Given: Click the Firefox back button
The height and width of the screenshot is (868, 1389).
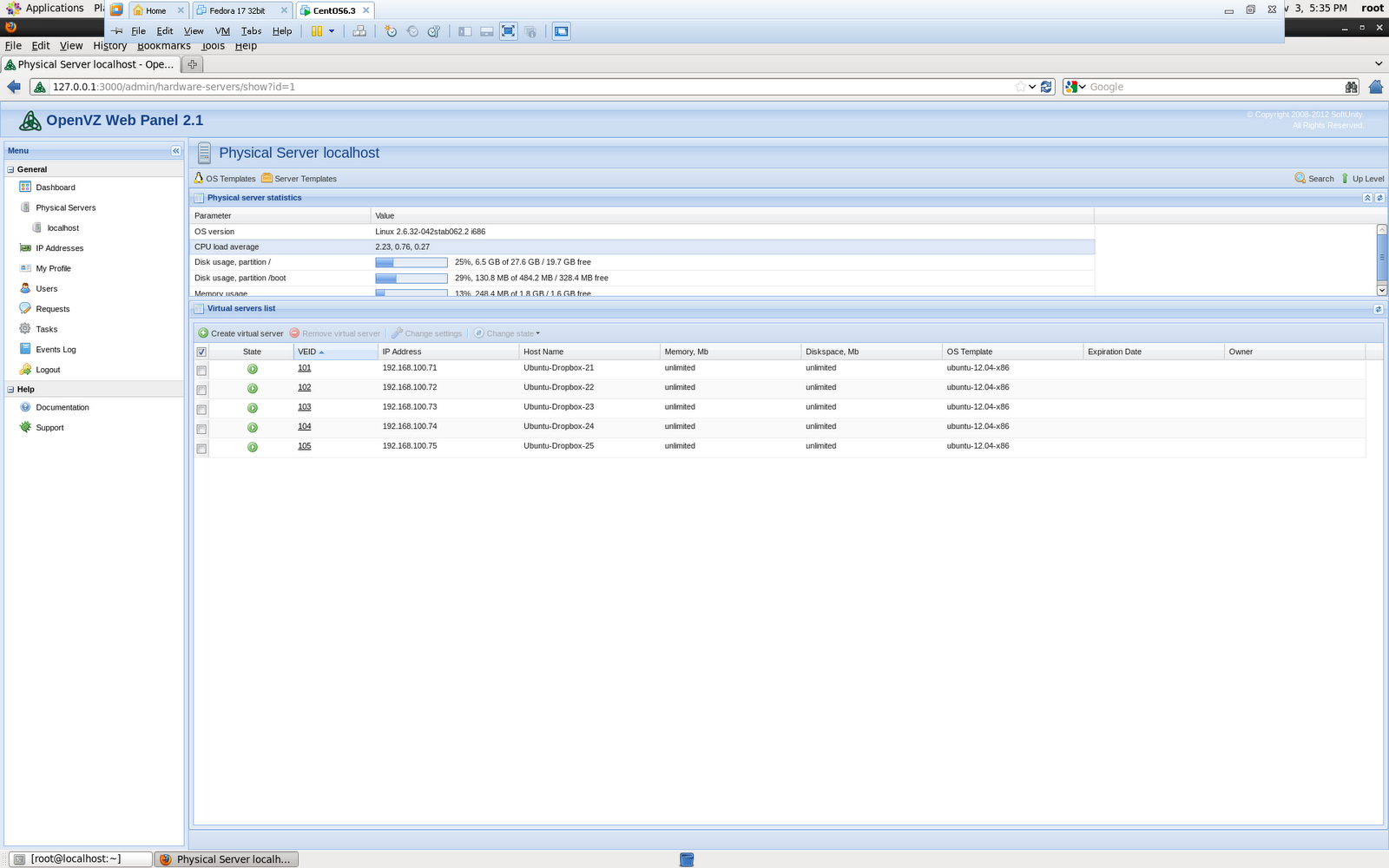Looking at the screenshot, I should [x=14, y=87].
